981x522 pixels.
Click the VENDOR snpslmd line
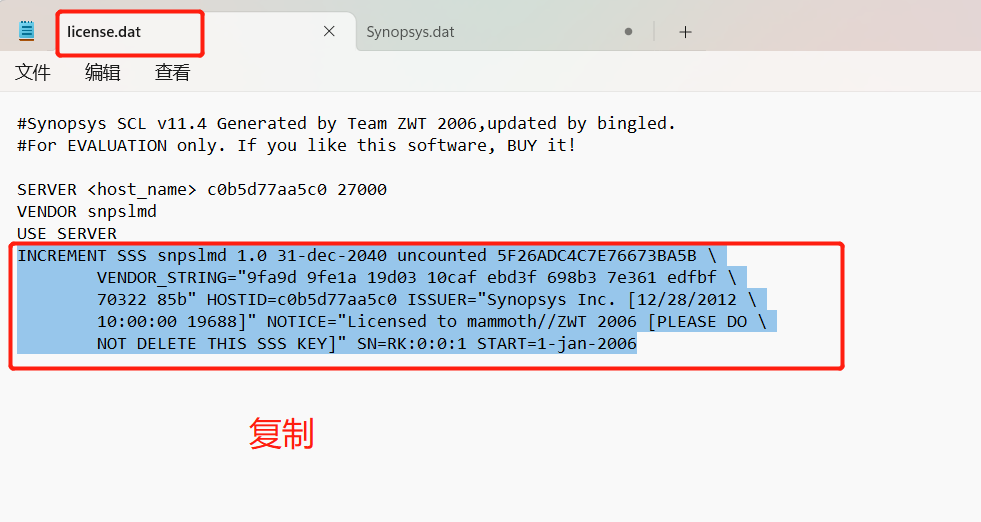click(x=87, y=212)
